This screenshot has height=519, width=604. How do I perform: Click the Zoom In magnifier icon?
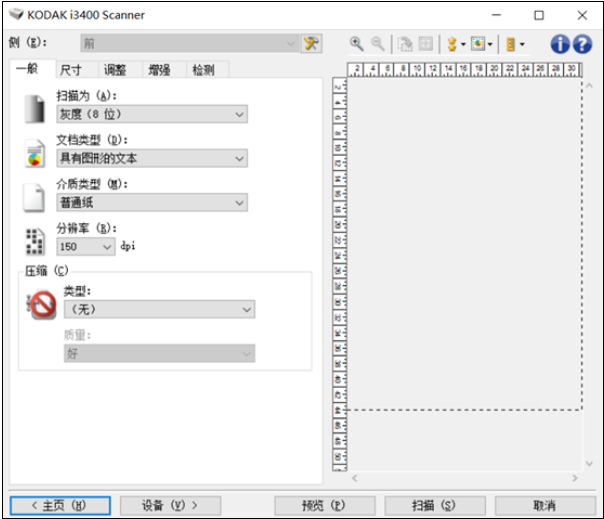pyautogui.click(x=356, y=44)
